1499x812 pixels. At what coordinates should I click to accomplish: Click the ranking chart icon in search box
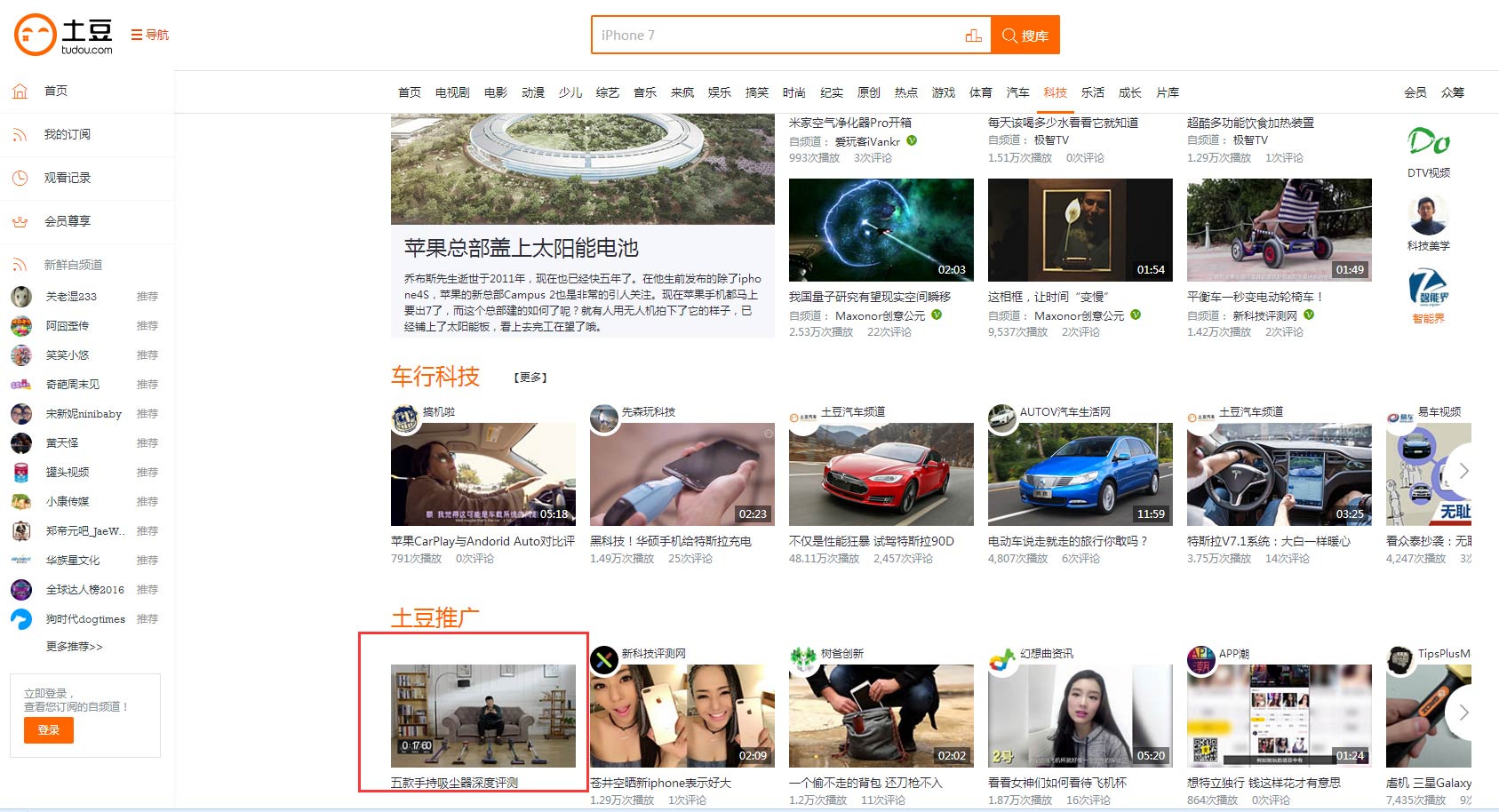(x=973, y=36)
